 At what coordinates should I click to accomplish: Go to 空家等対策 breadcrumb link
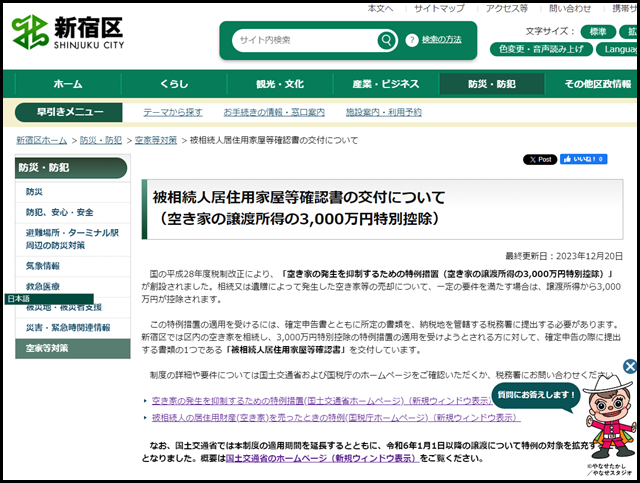click(156, 140)
